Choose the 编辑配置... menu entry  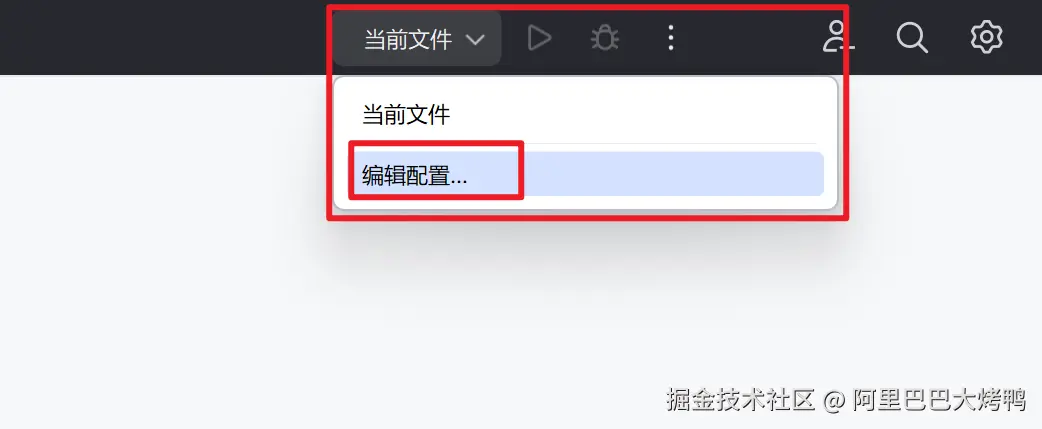(x=586, y=174)
